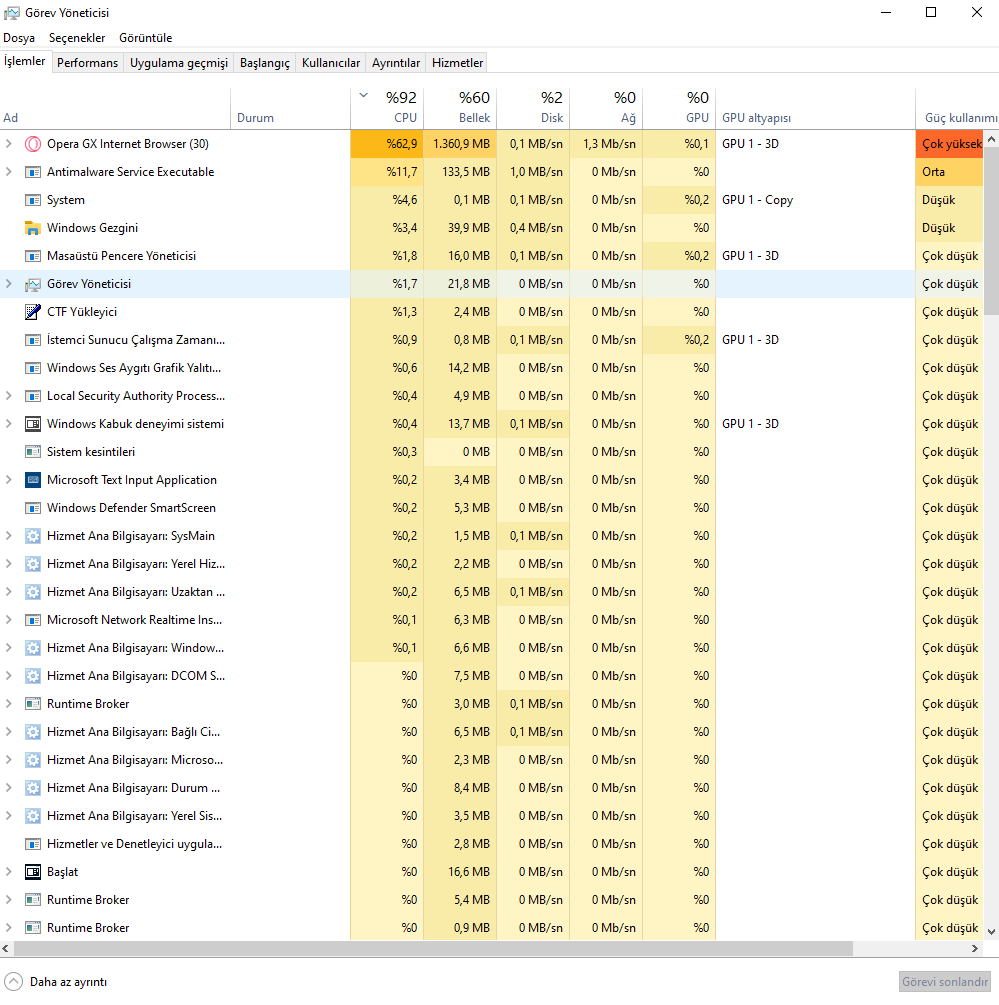Click the vertical scrollbar up arrow
This screenshot has height=1005, width=999.
(x=991, y=139)
